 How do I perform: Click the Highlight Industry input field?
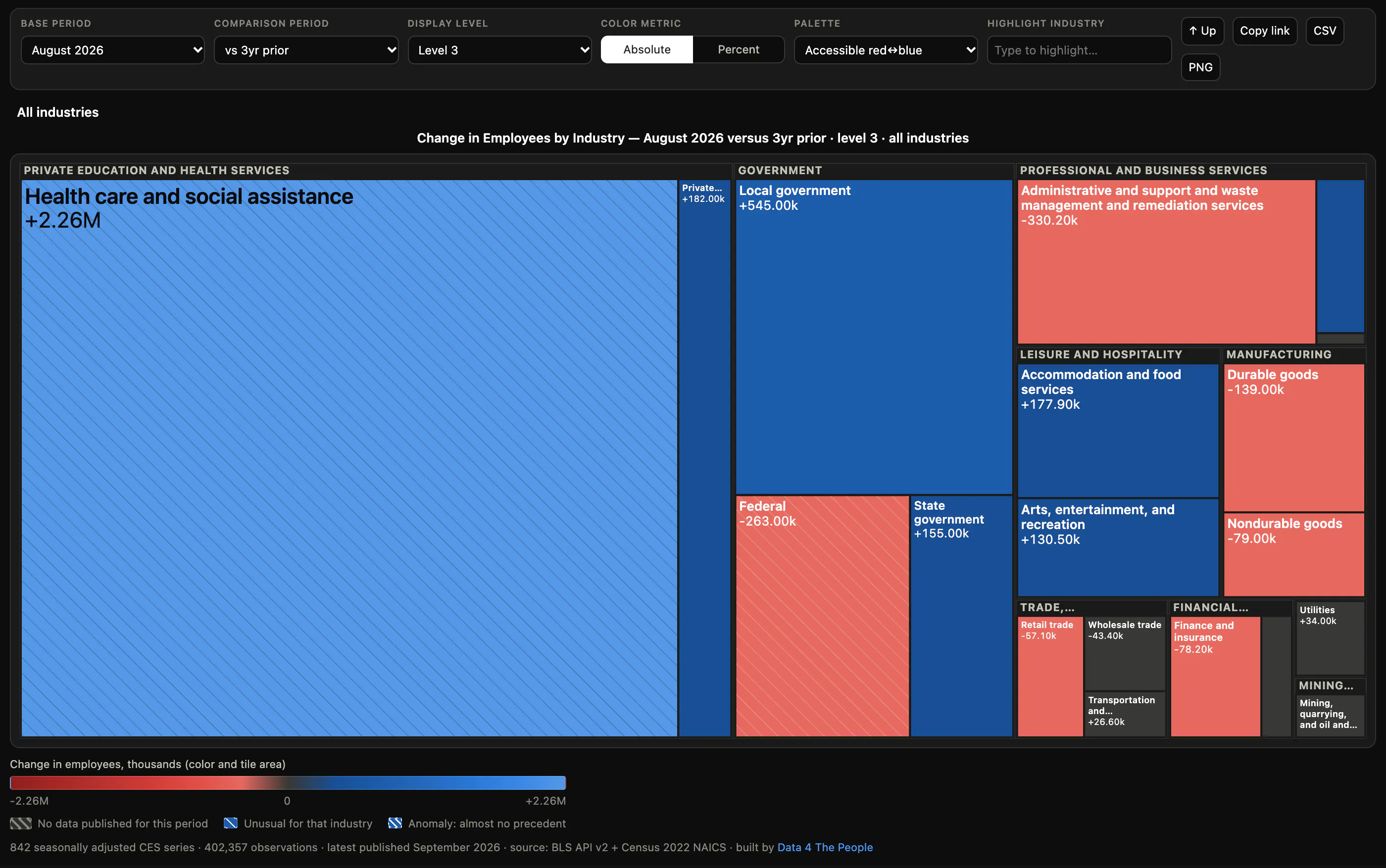(x=1079, y=50)
